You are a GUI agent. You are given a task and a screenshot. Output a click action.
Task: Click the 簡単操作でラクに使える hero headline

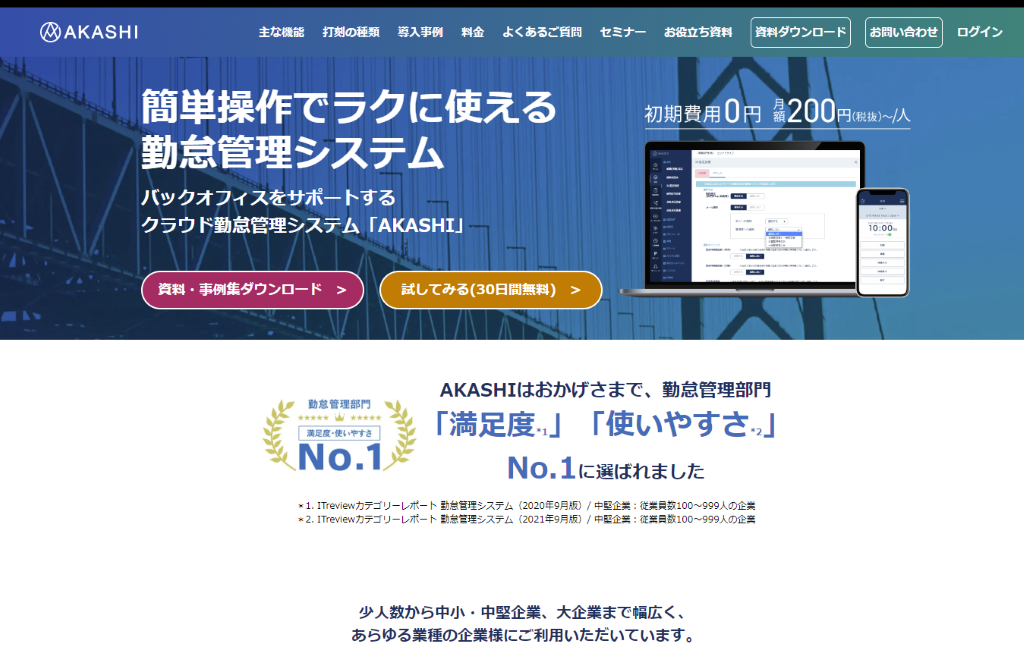348,105
